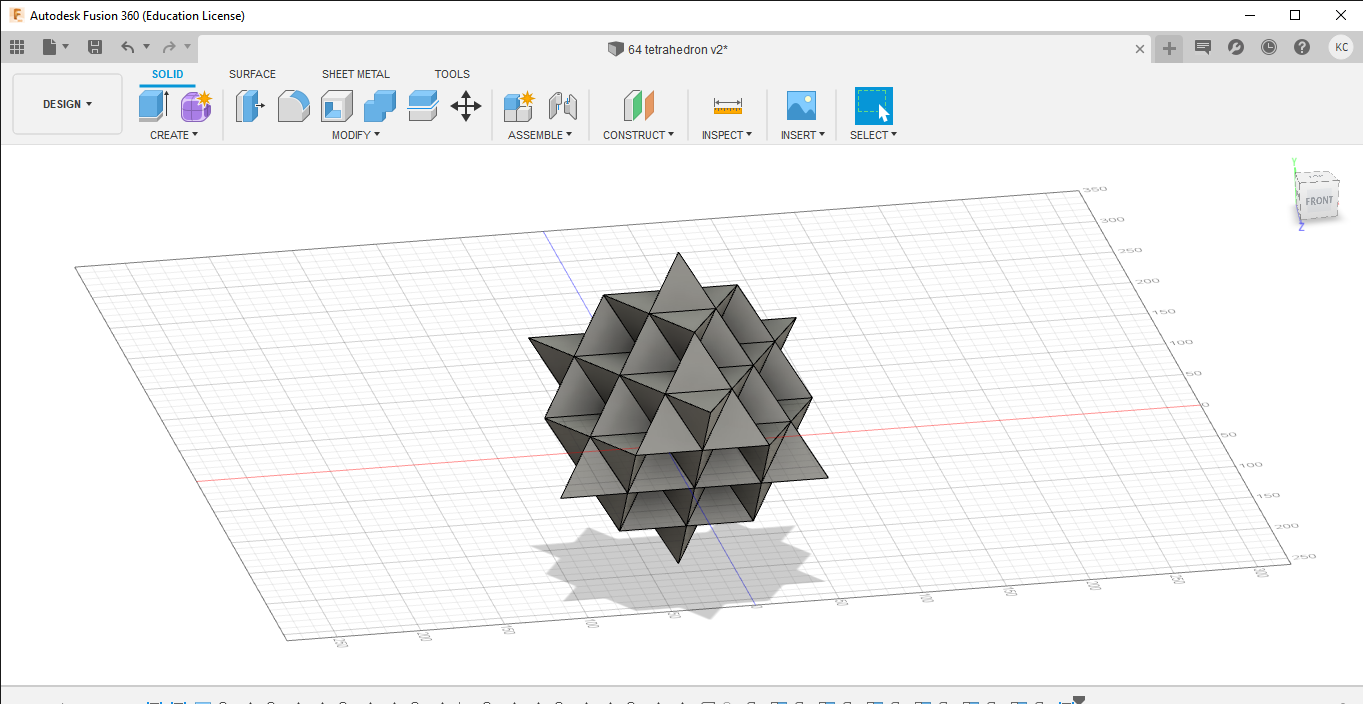Select the Measure tool
The image size is (1363, 704).
click(727, 105)
